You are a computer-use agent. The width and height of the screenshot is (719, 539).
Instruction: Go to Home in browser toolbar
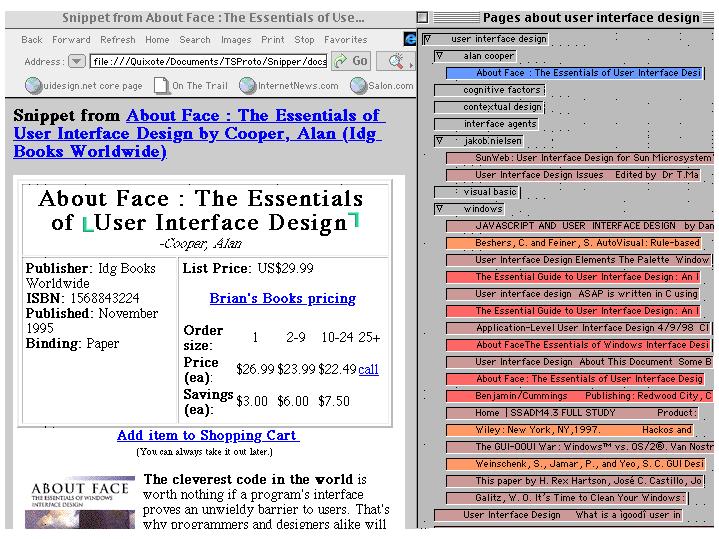tap(157, 40)
